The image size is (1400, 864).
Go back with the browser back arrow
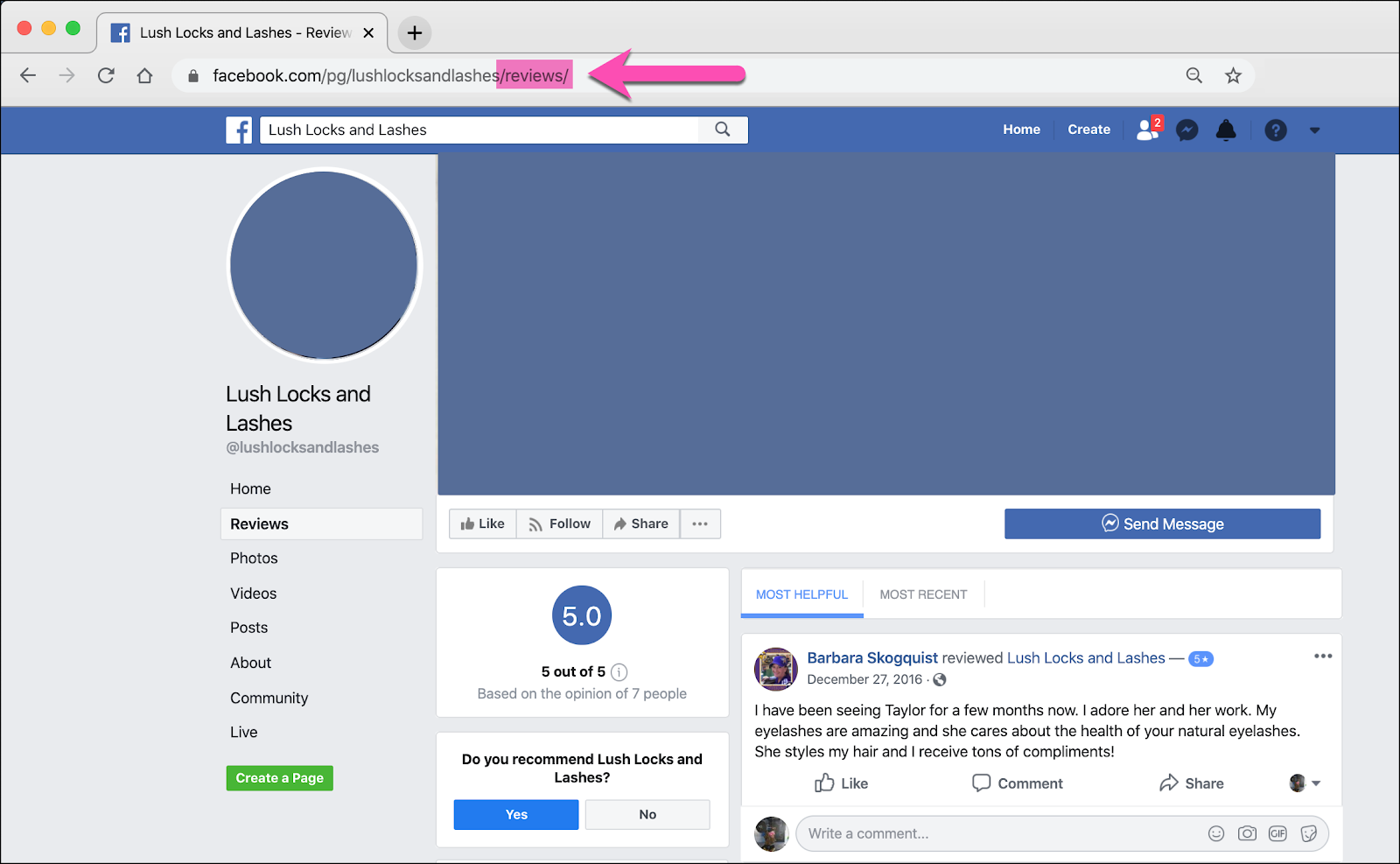28,75
